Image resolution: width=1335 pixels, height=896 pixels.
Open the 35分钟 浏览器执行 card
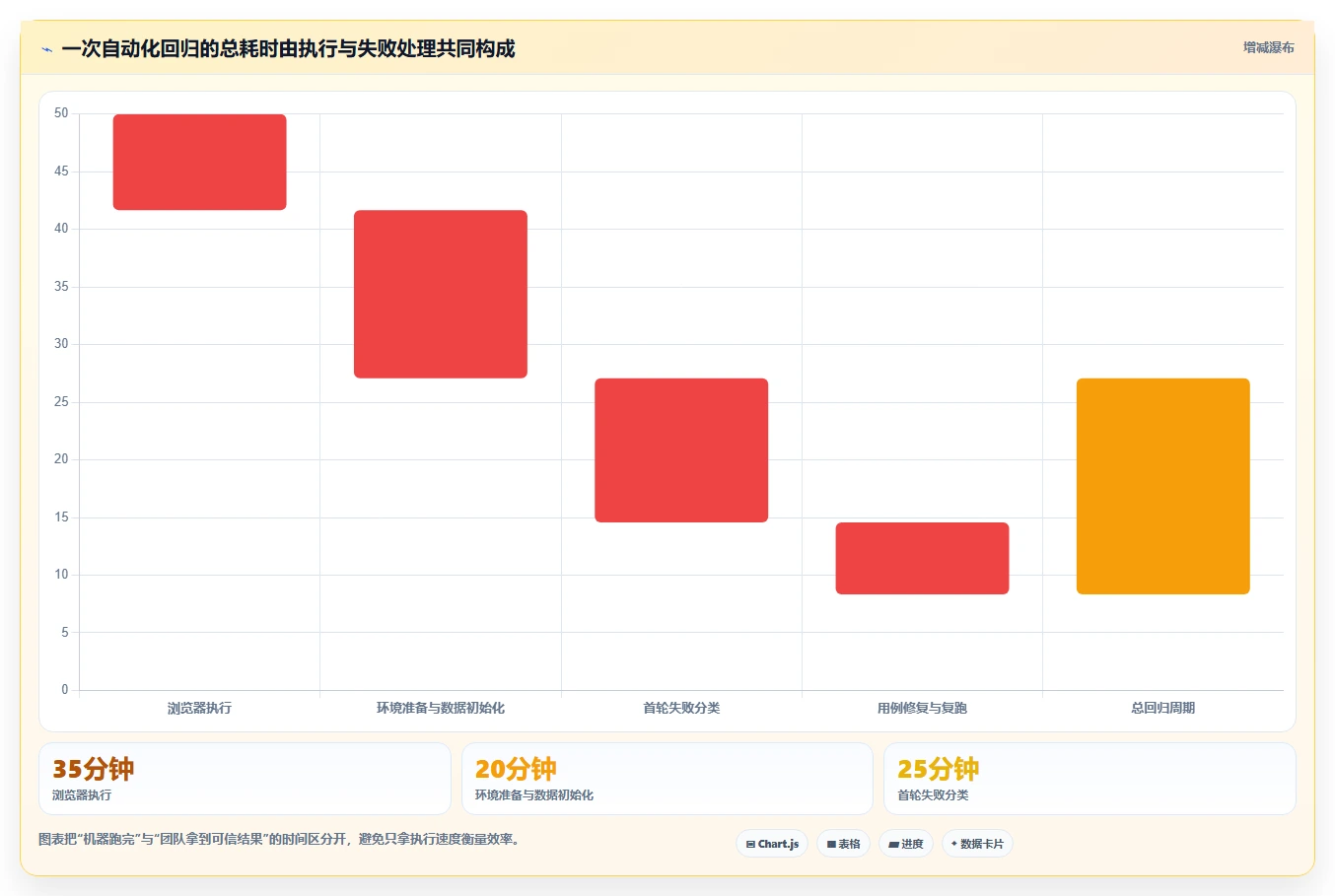click(x=245, y=779)
